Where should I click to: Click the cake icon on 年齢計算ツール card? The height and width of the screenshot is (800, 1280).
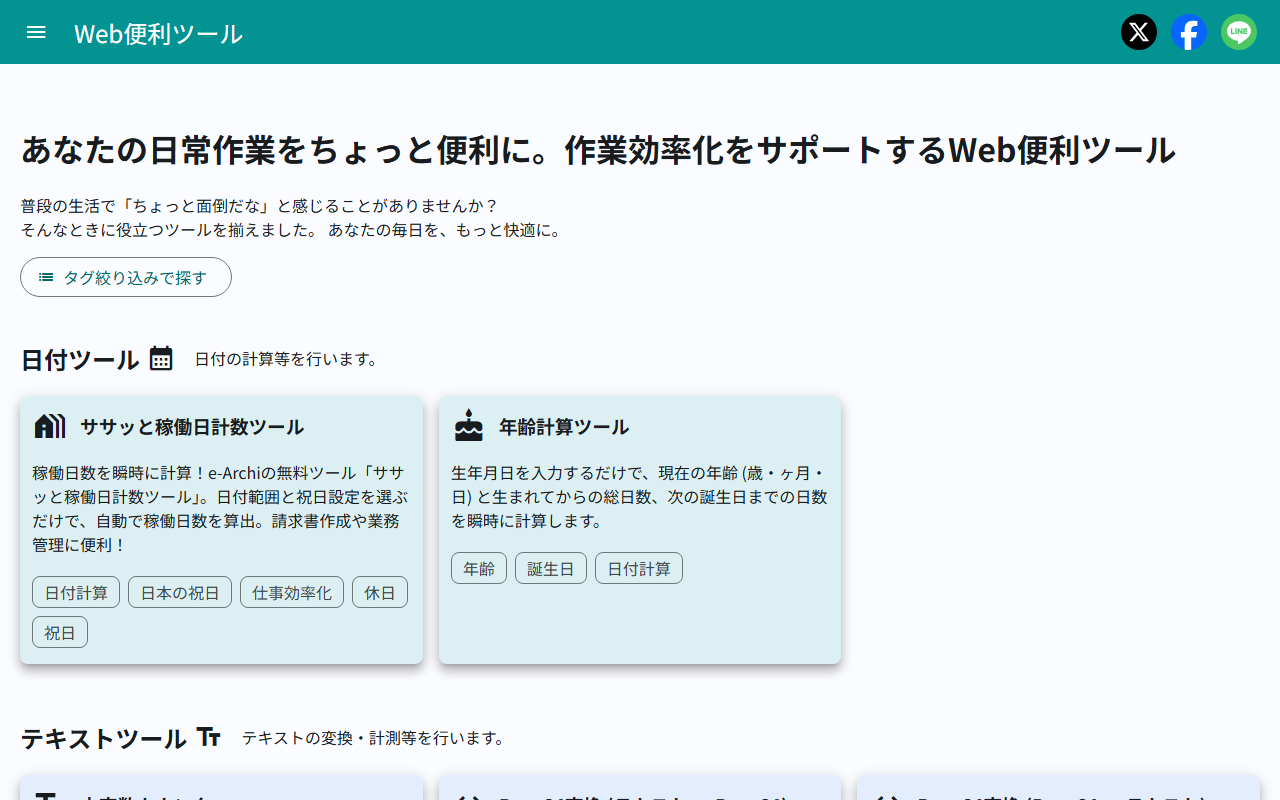[x=467, y=424]
